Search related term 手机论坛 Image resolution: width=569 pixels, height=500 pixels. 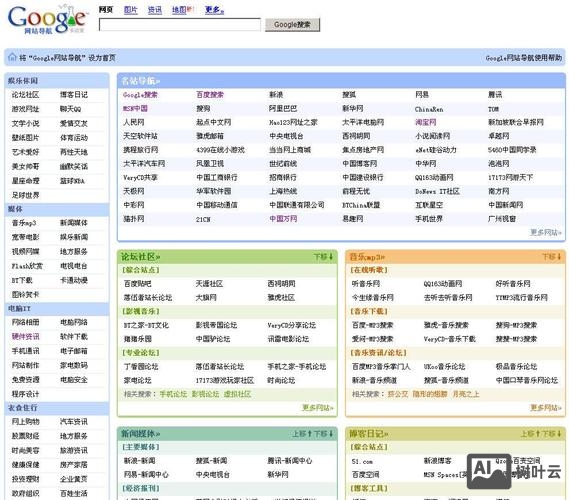point(173,394)
